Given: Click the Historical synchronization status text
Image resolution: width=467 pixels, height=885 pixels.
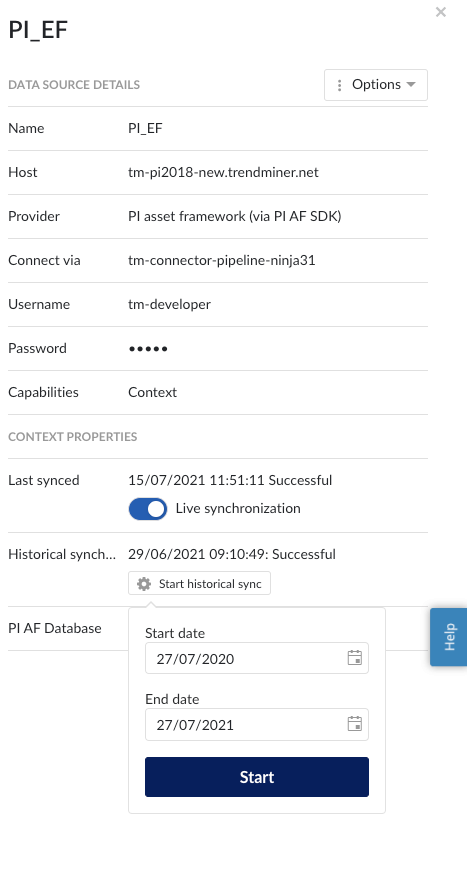Looking at the screenshot, I should pyautogui.click(x=232, y=554).
